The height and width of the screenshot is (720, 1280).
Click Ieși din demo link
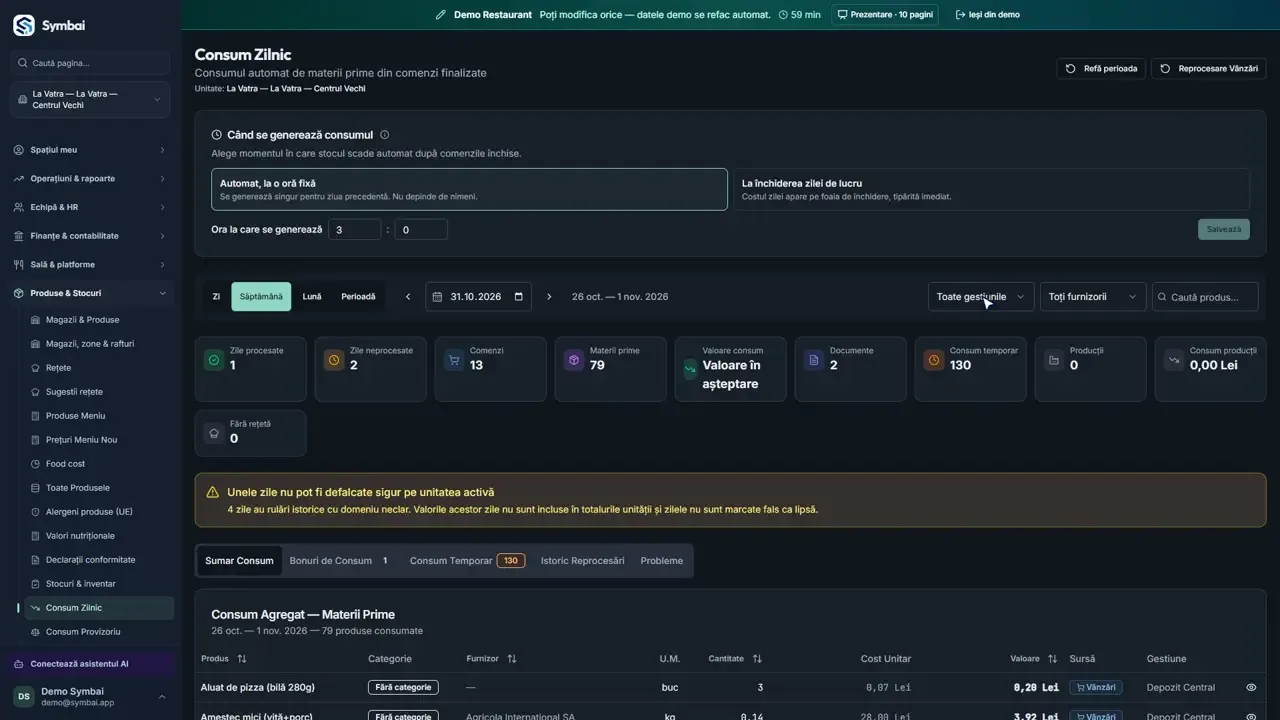point(987,15)
